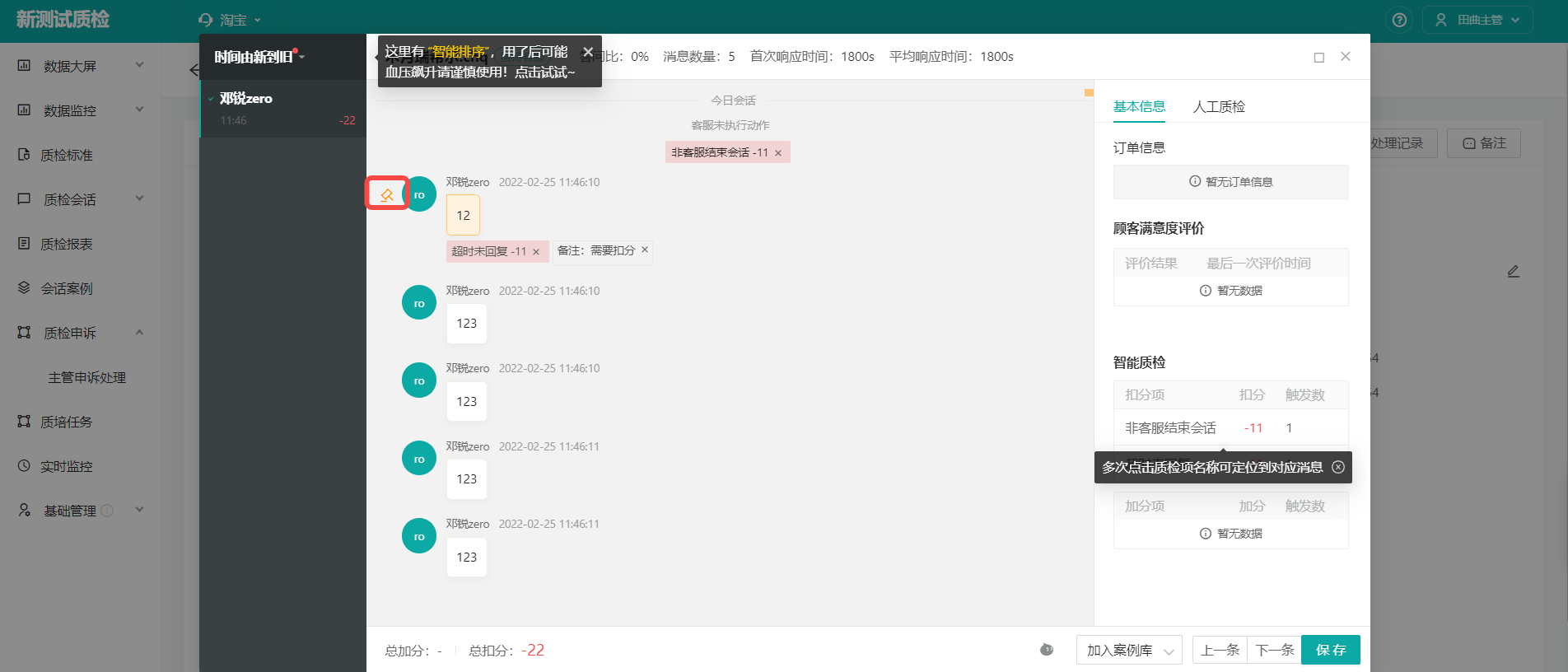Screen dimensions: 1568x672
Task: Click the 保存 button
Action: 1331,650
